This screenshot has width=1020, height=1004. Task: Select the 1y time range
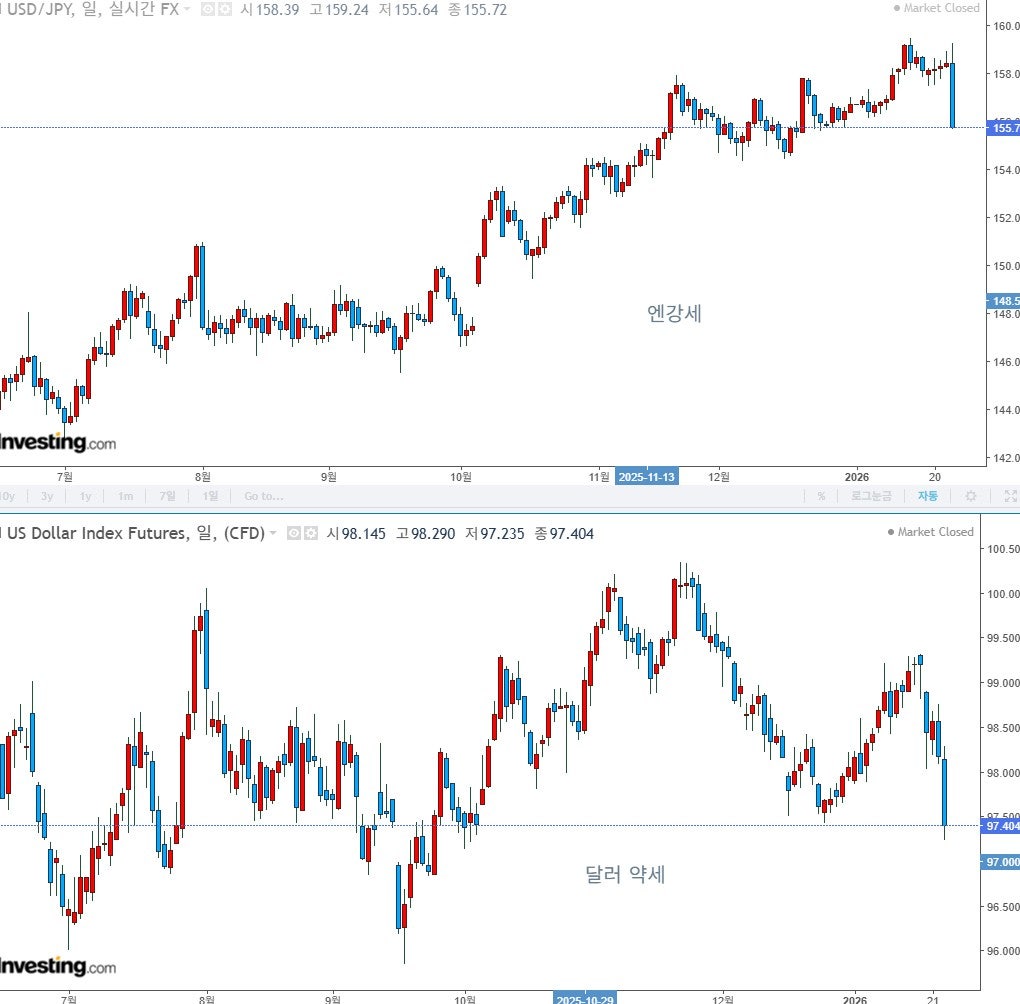pyautogui.click(x=85, y=496)
